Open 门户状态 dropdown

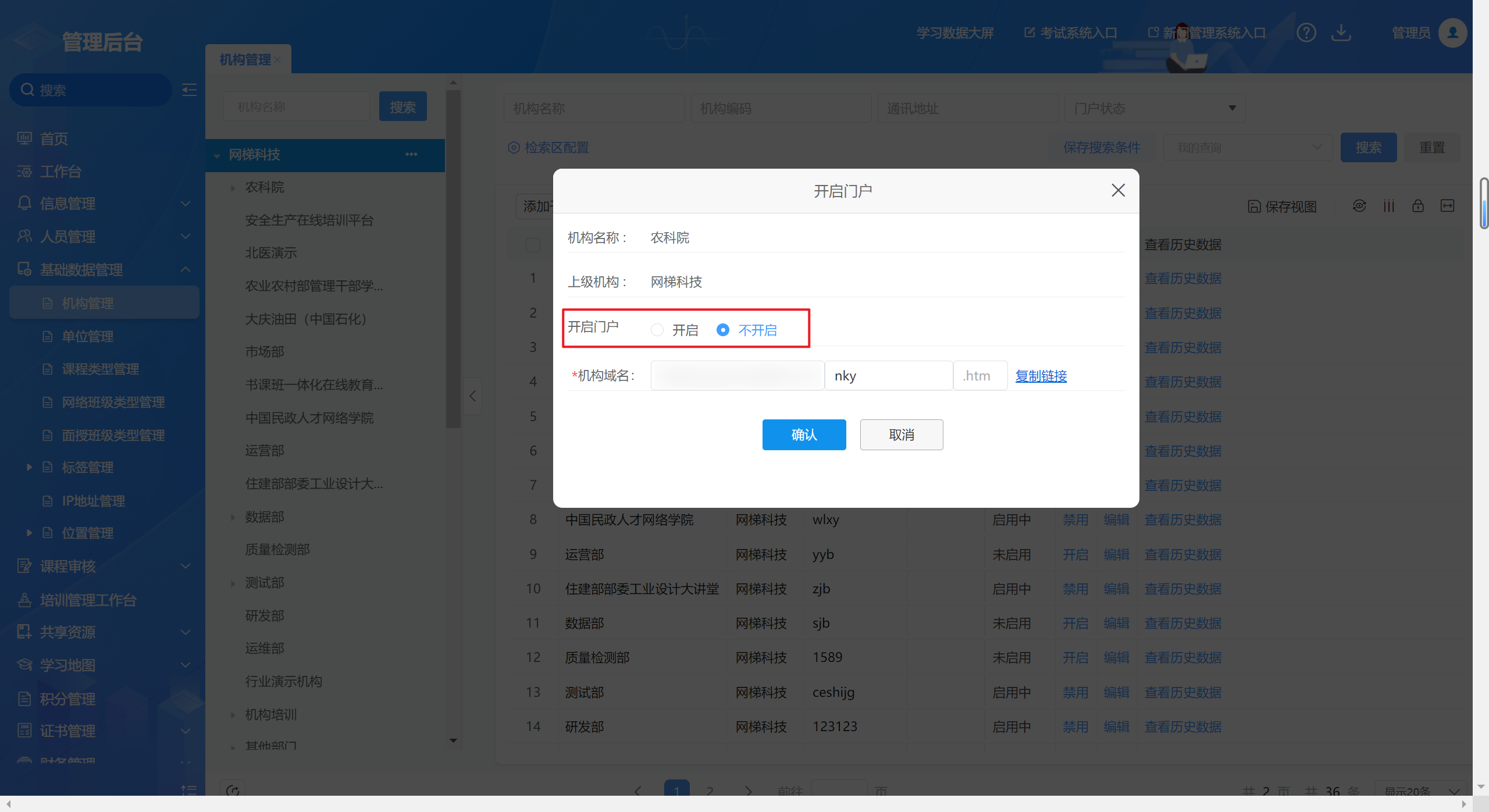coord(1155,108)
